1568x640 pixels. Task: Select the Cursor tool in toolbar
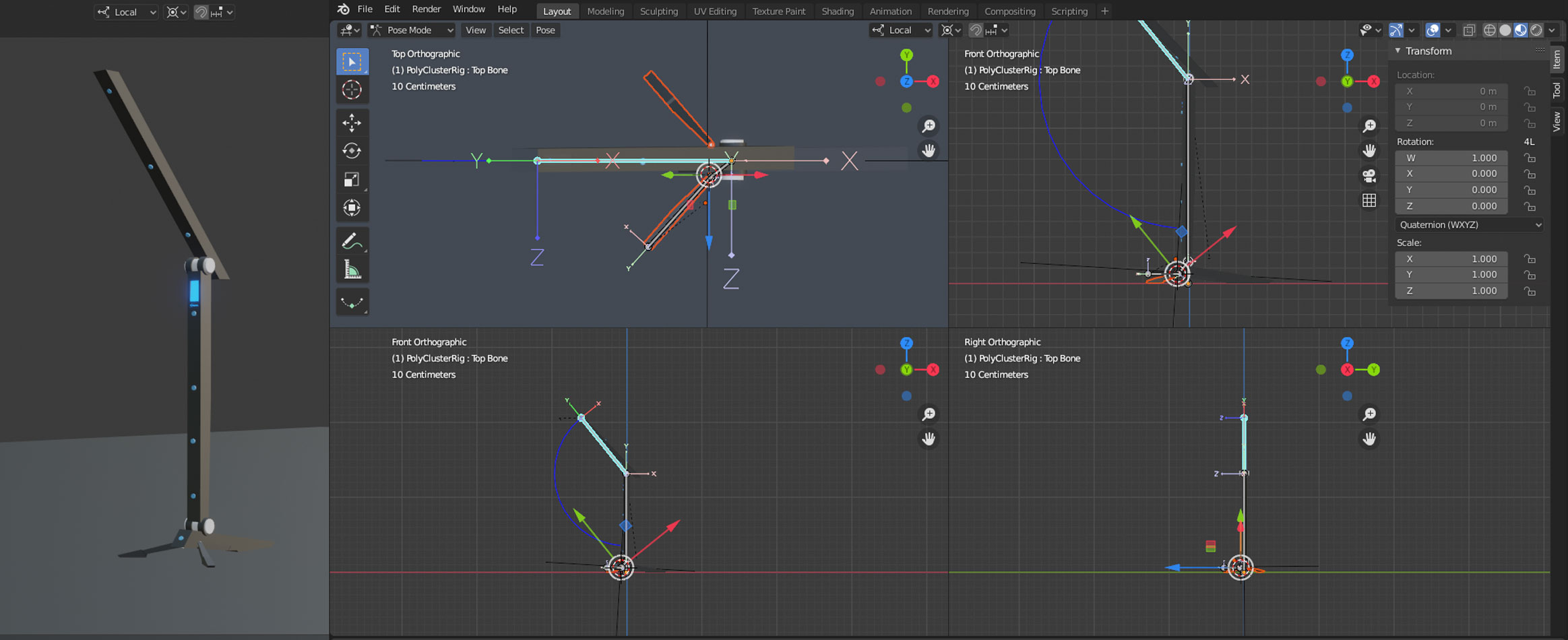click(352, 90)
